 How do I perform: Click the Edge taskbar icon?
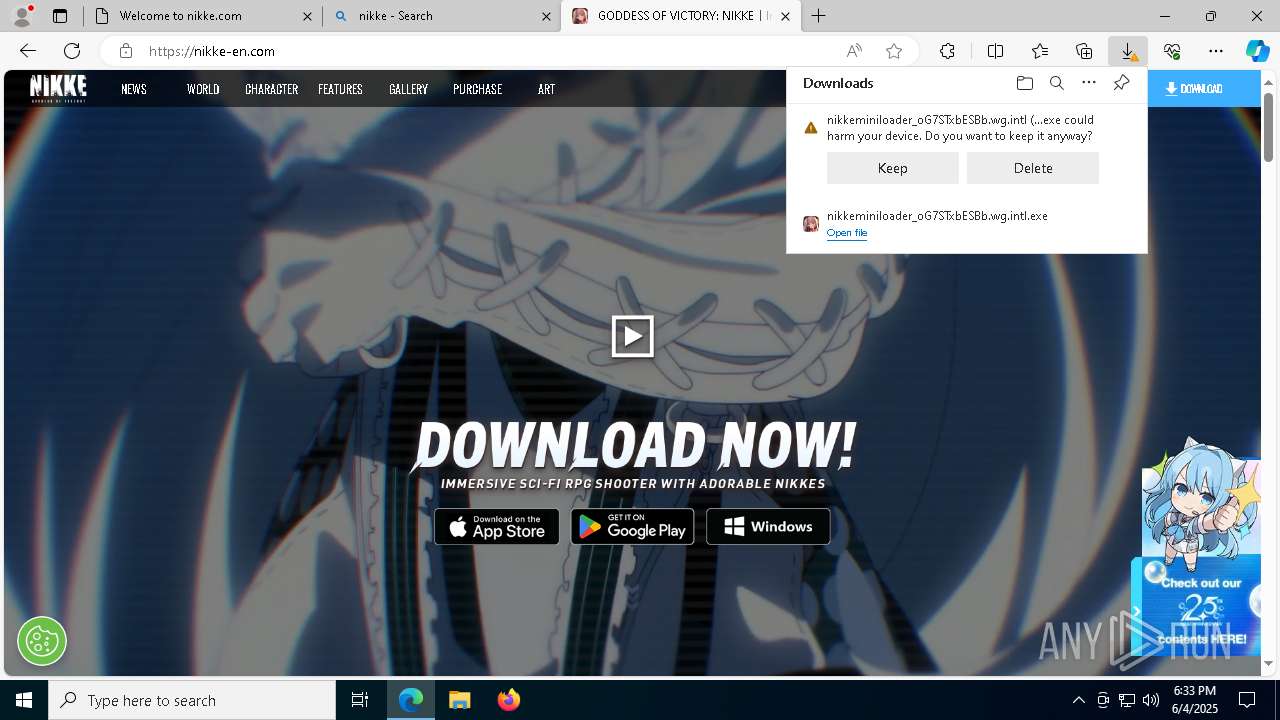point(411,700)
